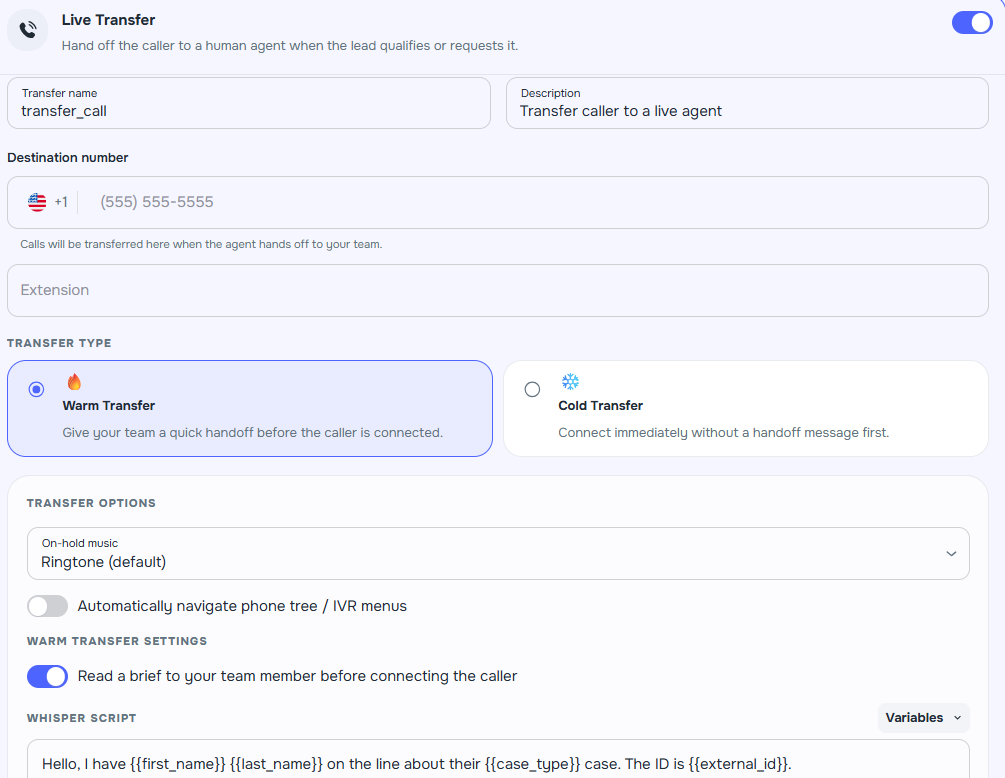Focus the Extension input field
The height and width of the screenshot is (778, 1005).
point(497,290)
